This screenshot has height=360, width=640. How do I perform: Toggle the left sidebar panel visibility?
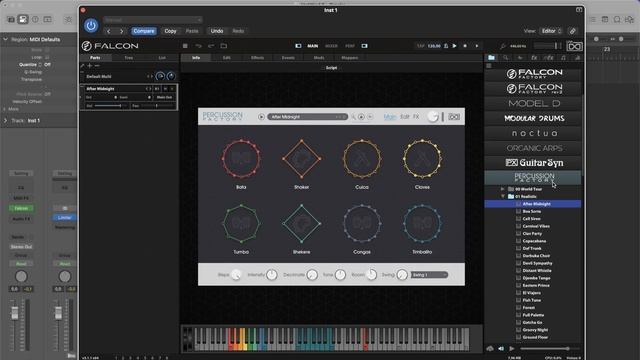coord(298,46)
